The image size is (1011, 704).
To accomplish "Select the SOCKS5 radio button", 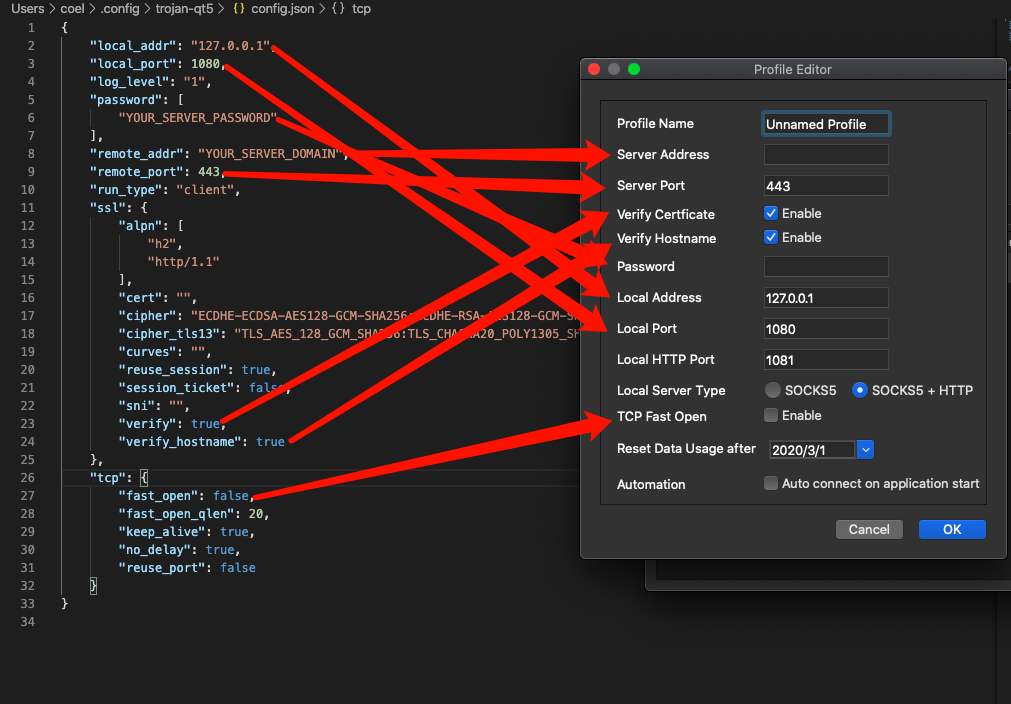I will pyautogui.click(x=772, y=390).
